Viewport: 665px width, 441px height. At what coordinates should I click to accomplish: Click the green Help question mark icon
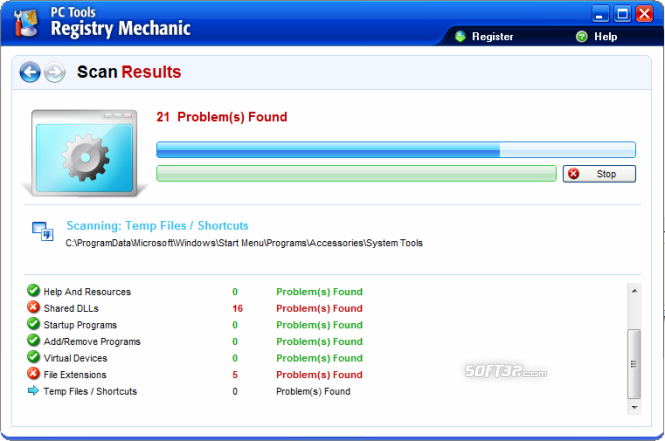click(x=581, y=36)
